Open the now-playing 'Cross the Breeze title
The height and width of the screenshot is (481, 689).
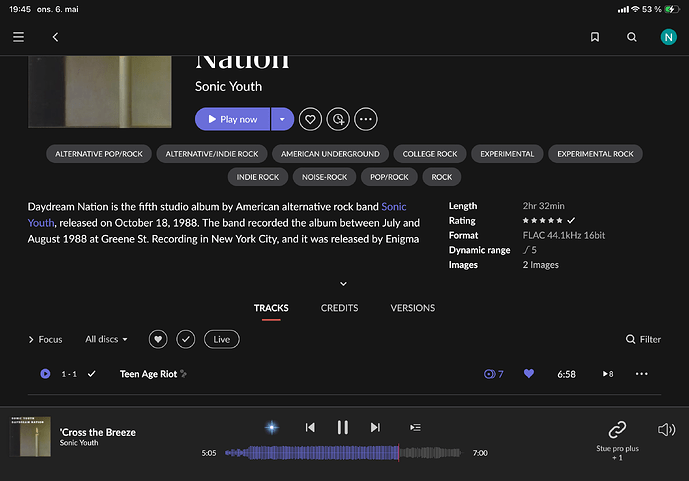coord(98,432)
